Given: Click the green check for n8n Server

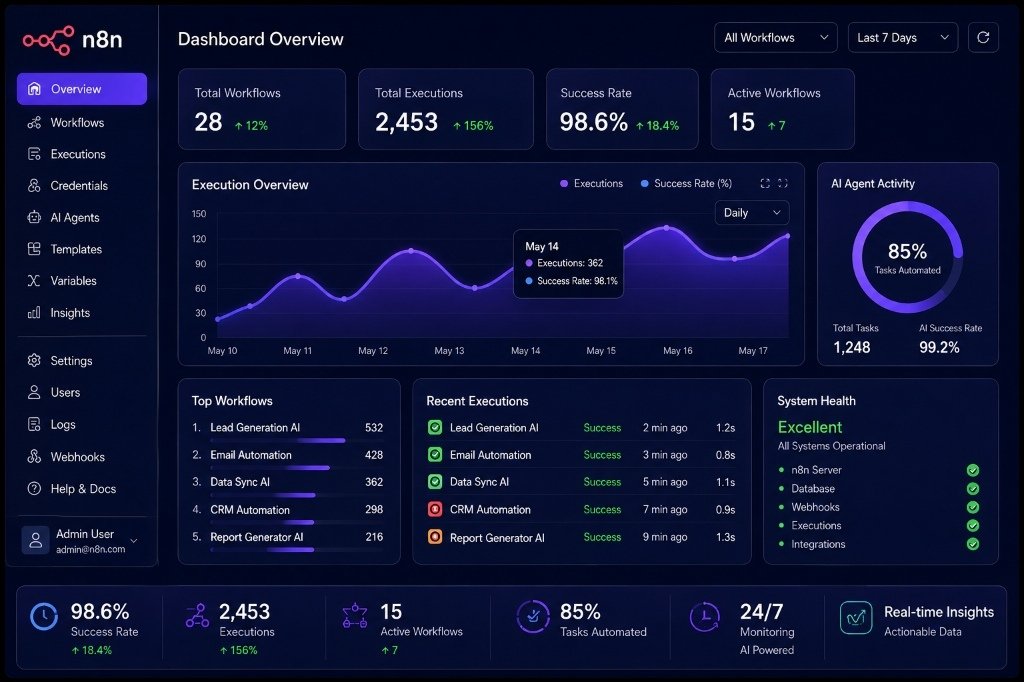Looking at the screenshot, I should (973, 470).
